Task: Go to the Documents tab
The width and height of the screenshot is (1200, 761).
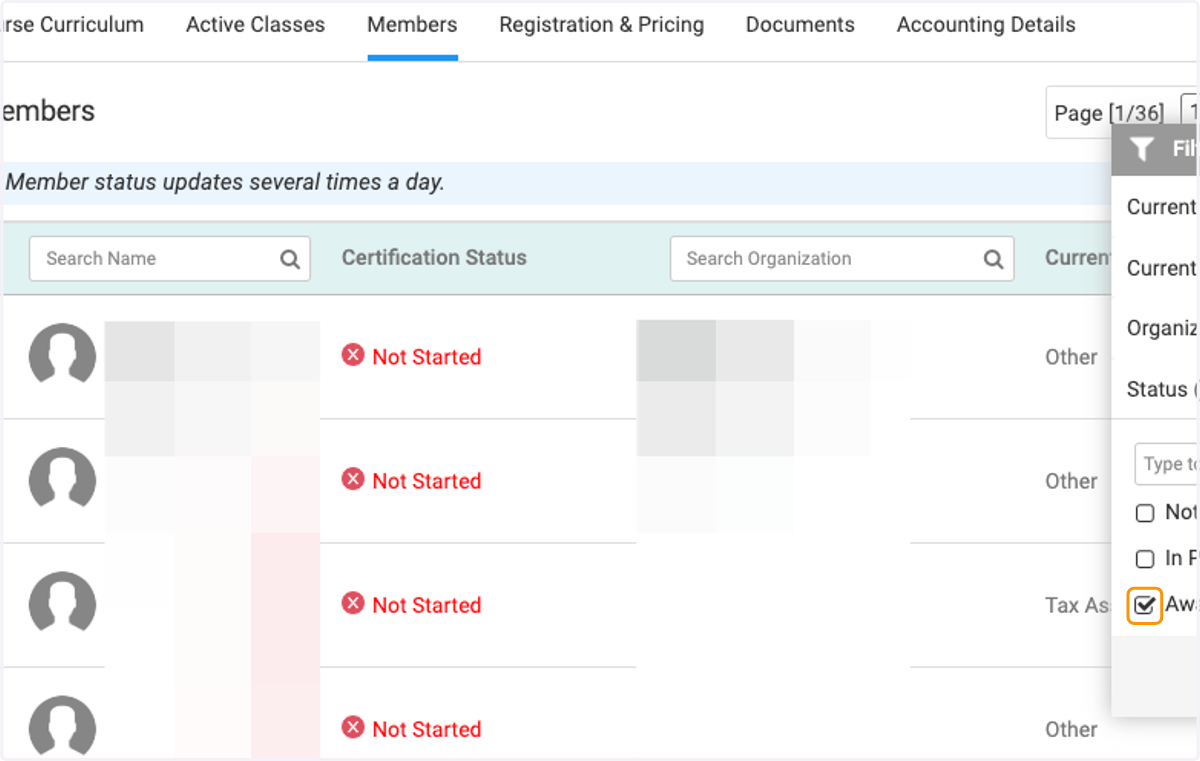Action: click(800, 25)
